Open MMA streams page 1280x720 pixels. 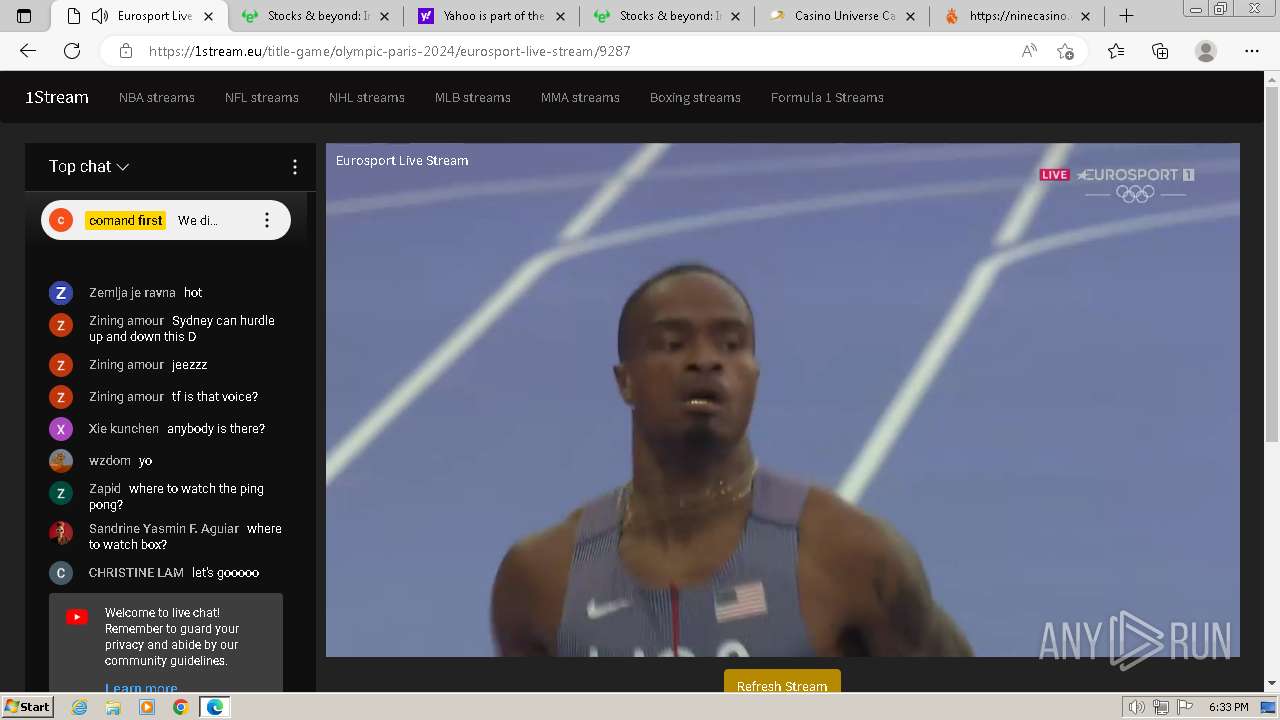point(580,97)
